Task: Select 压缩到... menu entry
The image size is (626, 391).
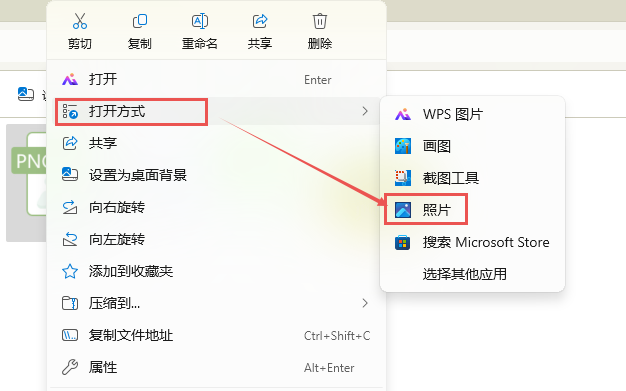Action: (x=216, y=303)
